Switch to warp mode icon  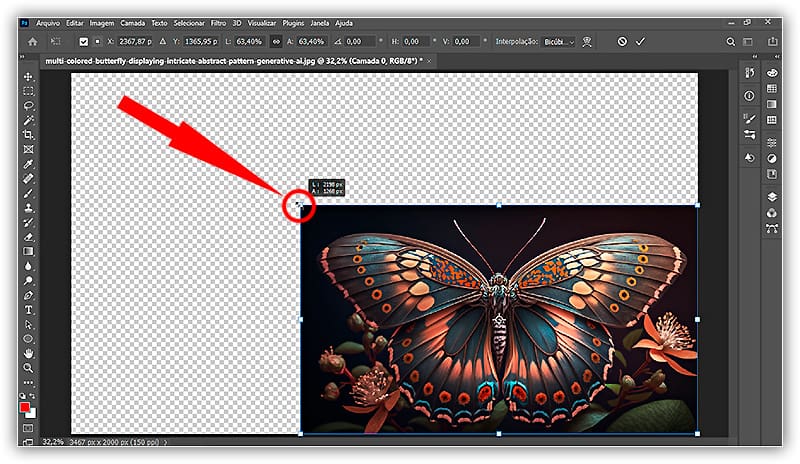pyautogui.click(x=587, y=42)
